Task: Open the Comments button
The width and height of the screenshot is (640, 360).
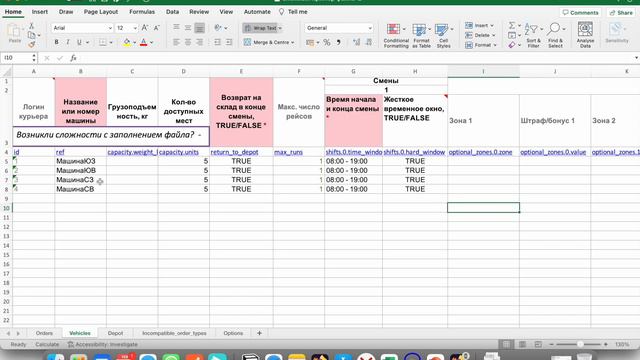Action: [580, 13]
